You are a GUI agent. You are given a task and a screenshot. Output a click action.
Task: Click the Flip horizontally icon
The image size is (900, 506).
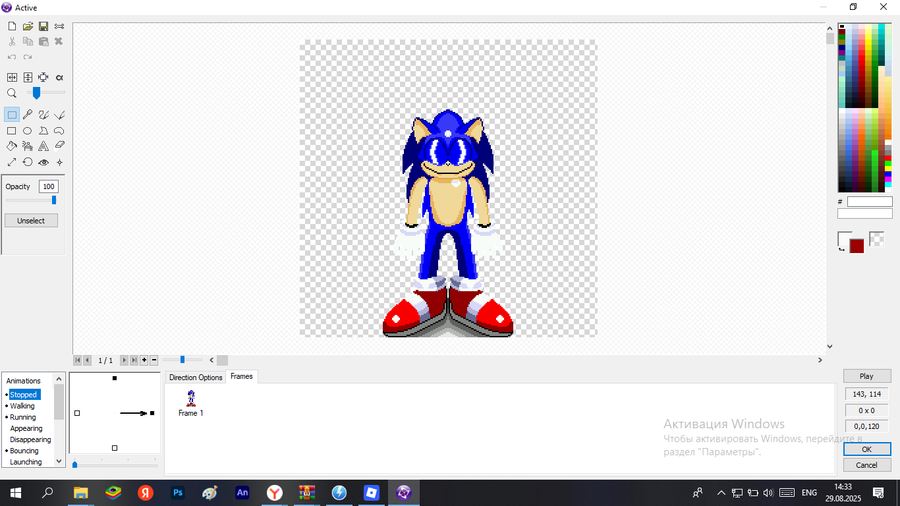click(11, 77)
